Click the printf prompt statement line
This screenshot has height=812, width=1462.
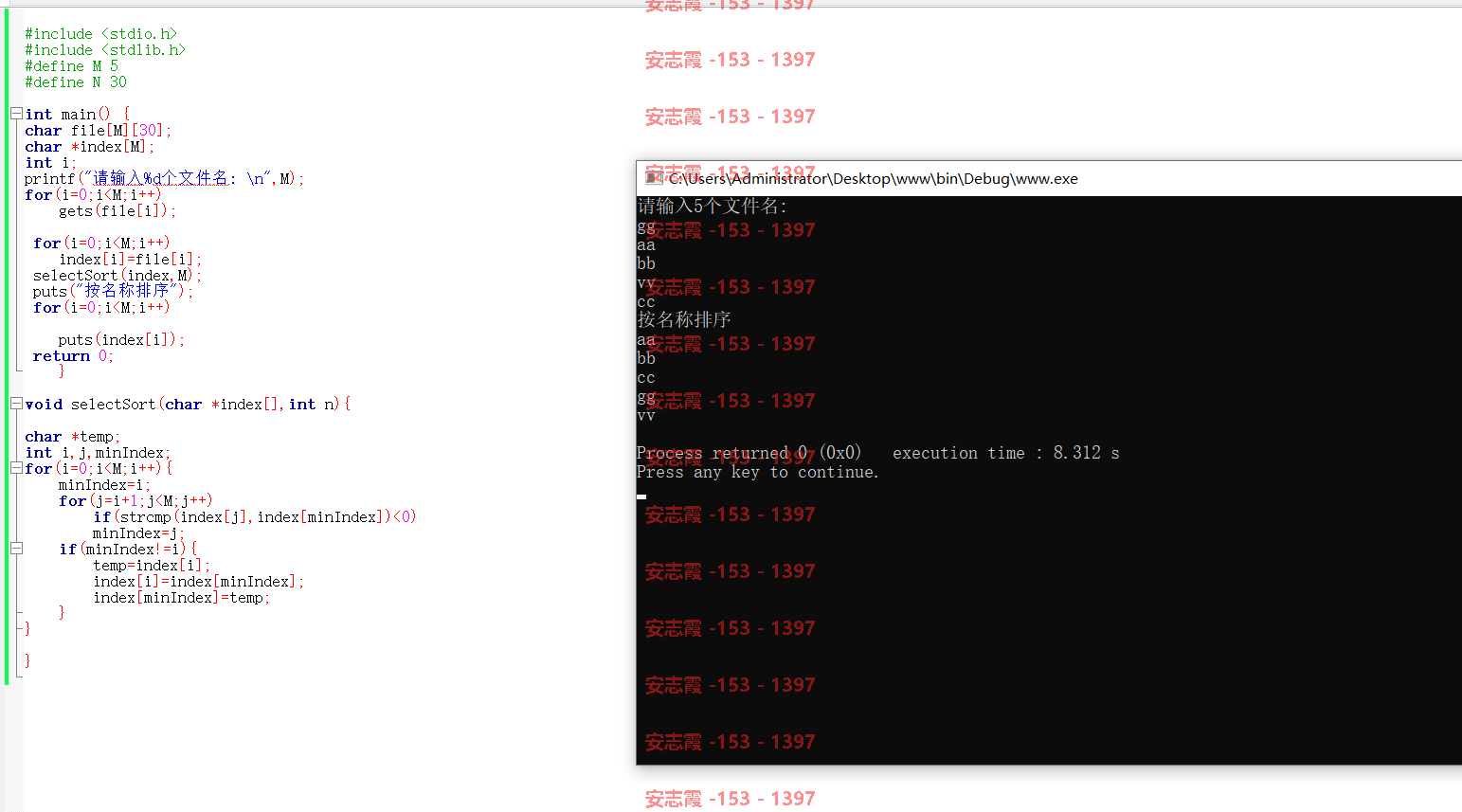[164, 179]
